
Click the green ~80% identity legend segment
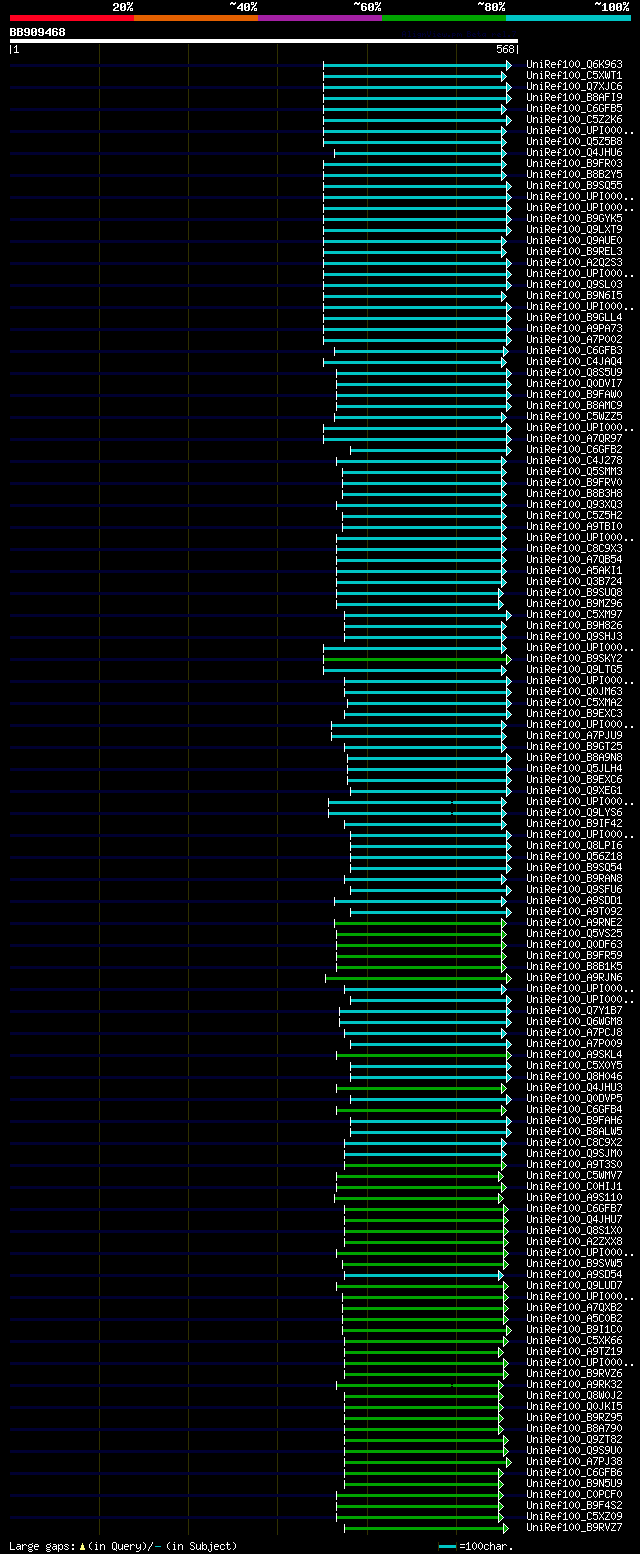coord(444,17)
